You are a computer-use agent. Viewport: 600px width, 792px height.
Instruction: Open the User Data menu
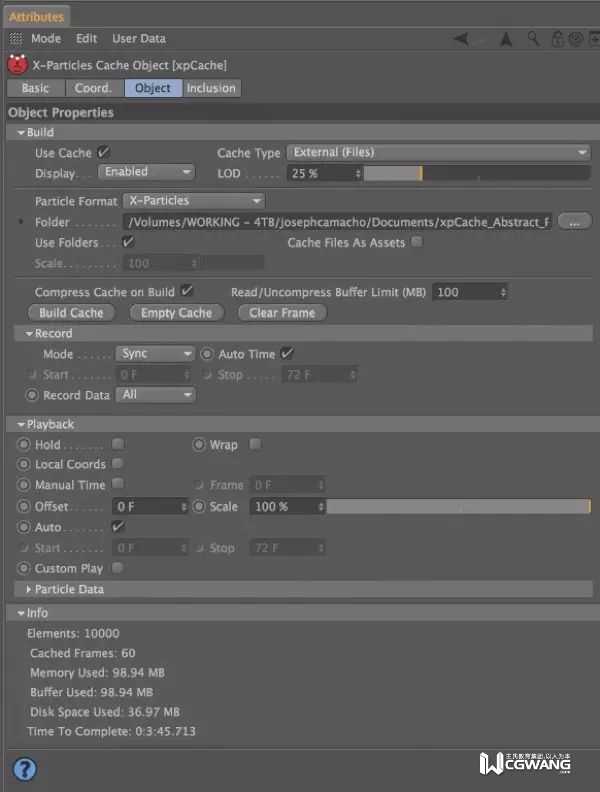pyautogui.click(x=139, y=38)
